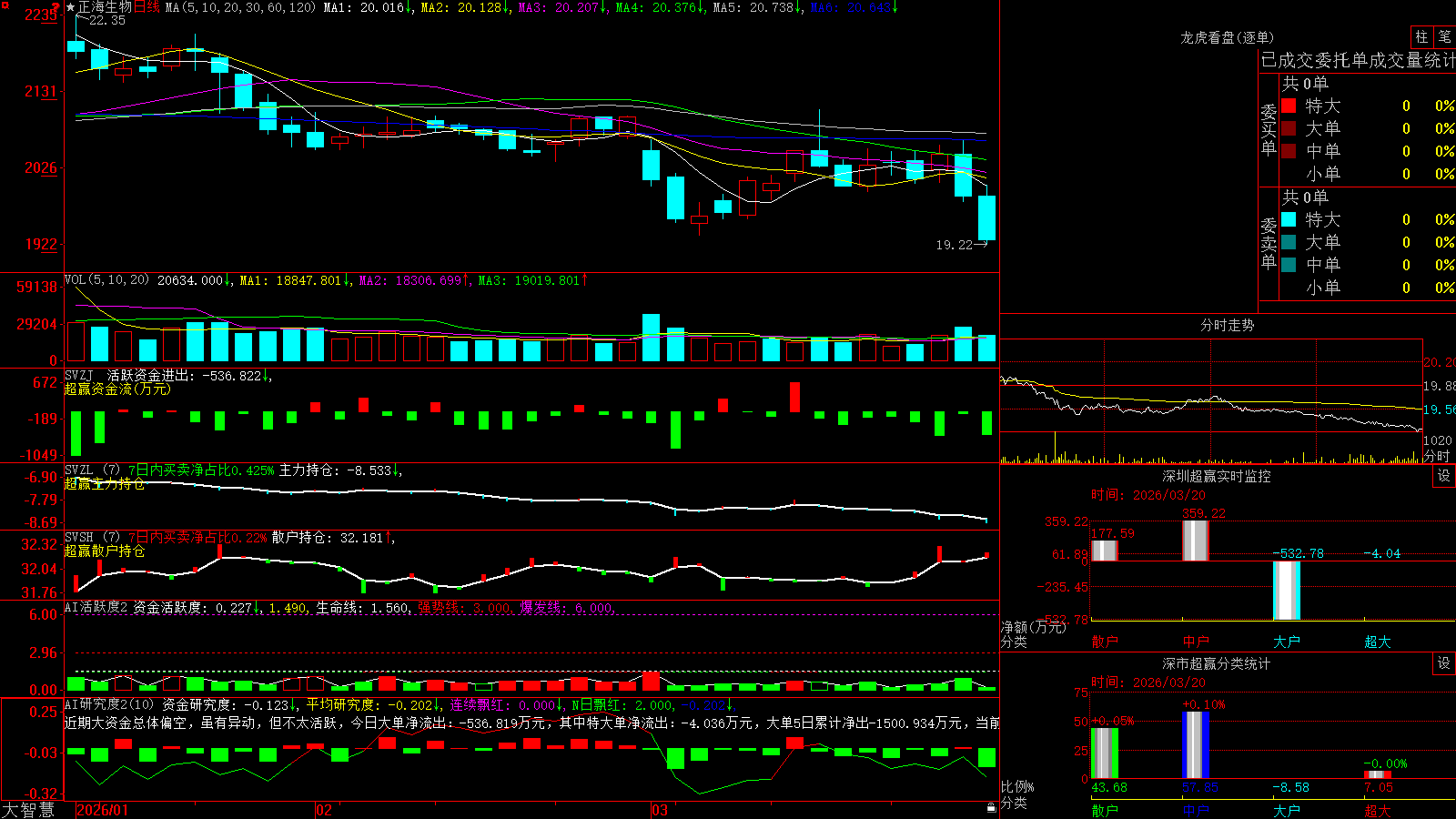
Task: Click the teal 中单 swatch under 委卖单
Action: (1289, 265)
